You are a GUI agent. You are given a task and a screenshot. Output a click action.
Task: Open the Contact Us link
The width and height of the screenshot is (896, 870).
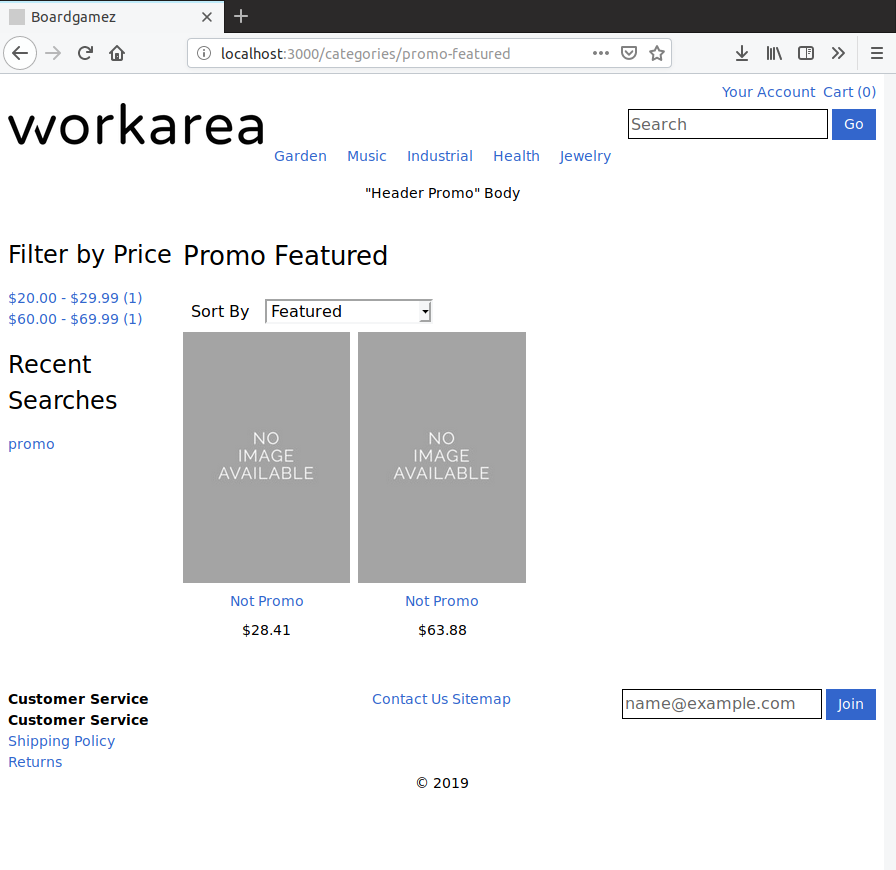(x=410, y=699)
